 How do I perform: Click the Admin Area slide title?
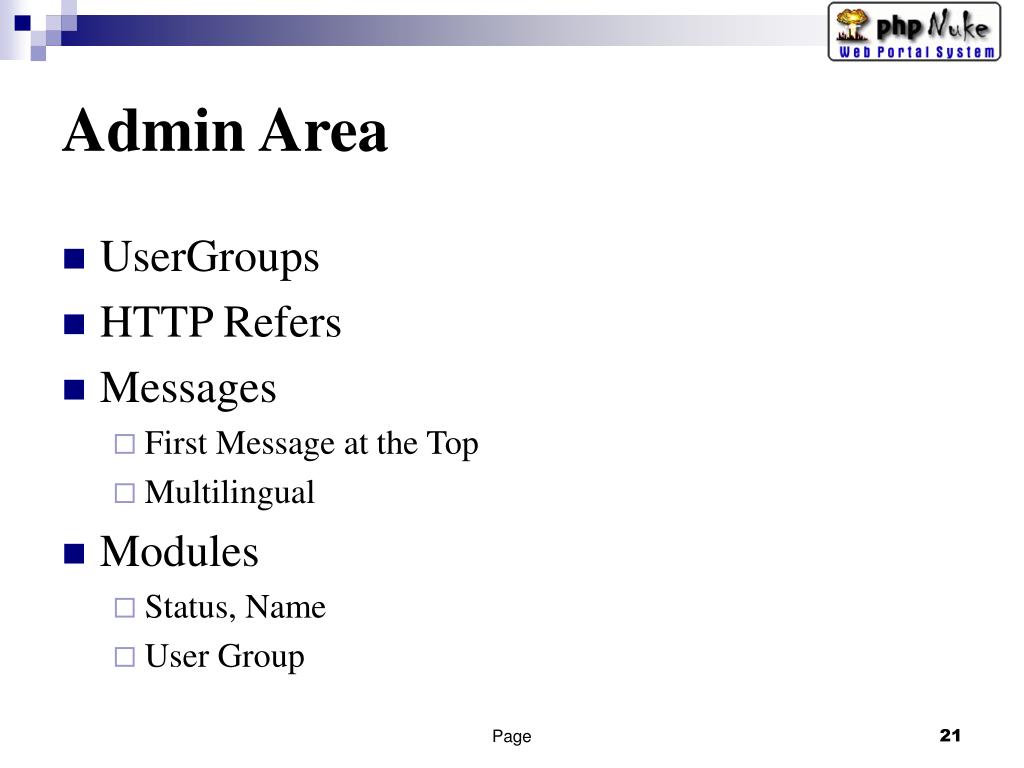click(225, 131)
